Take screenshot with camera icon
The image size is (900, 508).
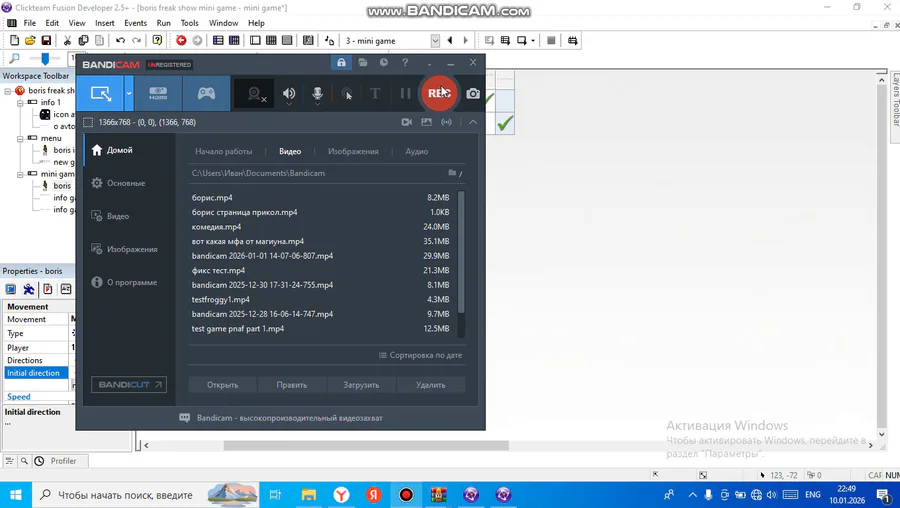[473, 94]
